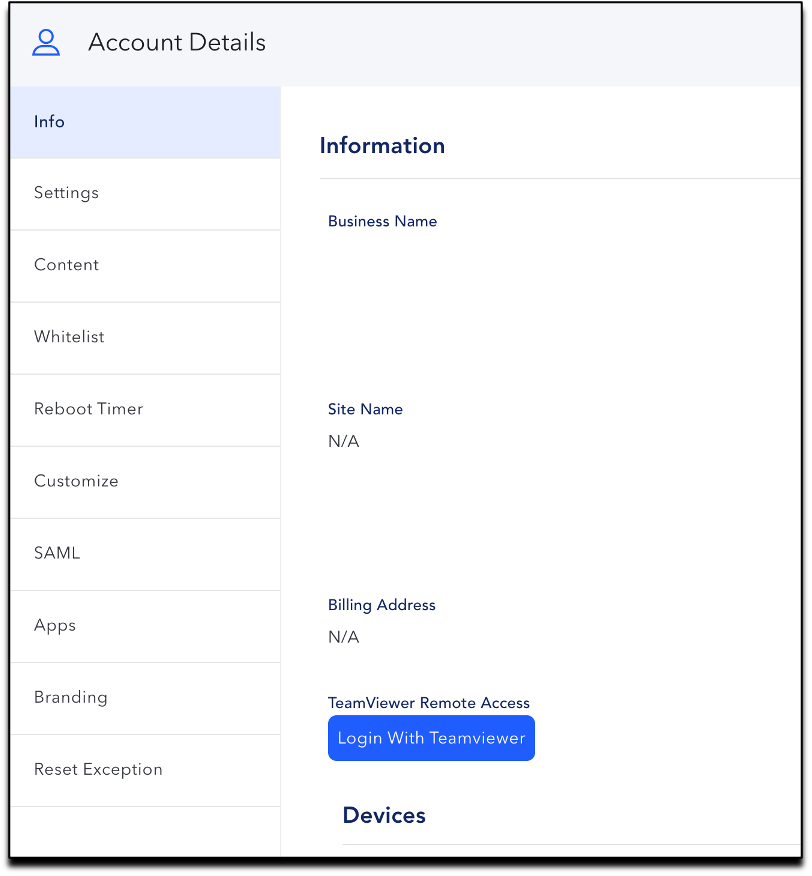Go to the Apps section
Viewport: 812px width, 876px height.
(x=145, y=626)
